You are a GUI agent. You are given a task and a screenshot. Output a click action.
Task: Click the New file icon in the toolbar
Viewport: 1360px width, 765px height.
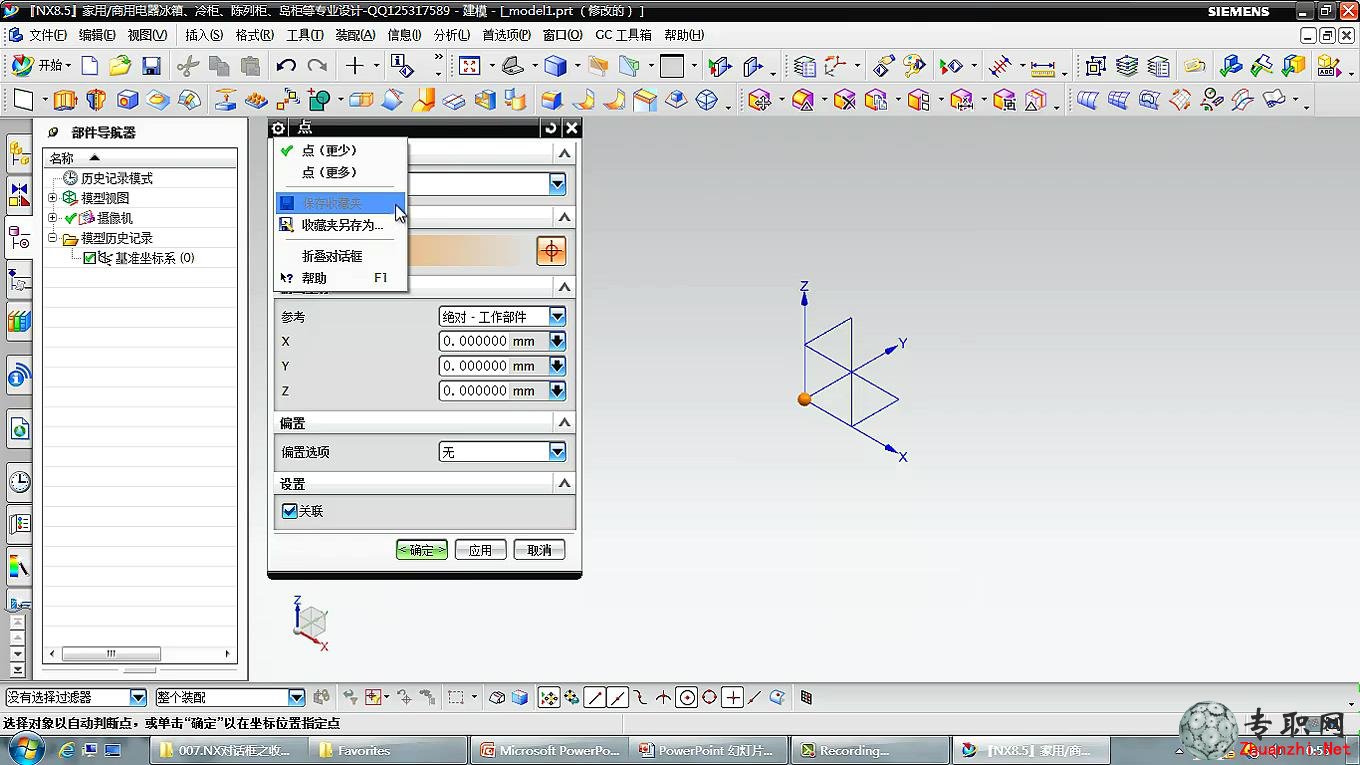pos(90,66)
